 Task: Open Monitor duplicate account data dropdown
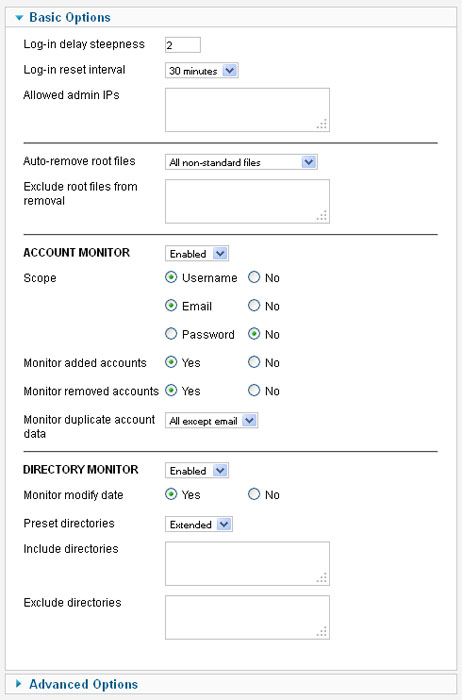212,421
